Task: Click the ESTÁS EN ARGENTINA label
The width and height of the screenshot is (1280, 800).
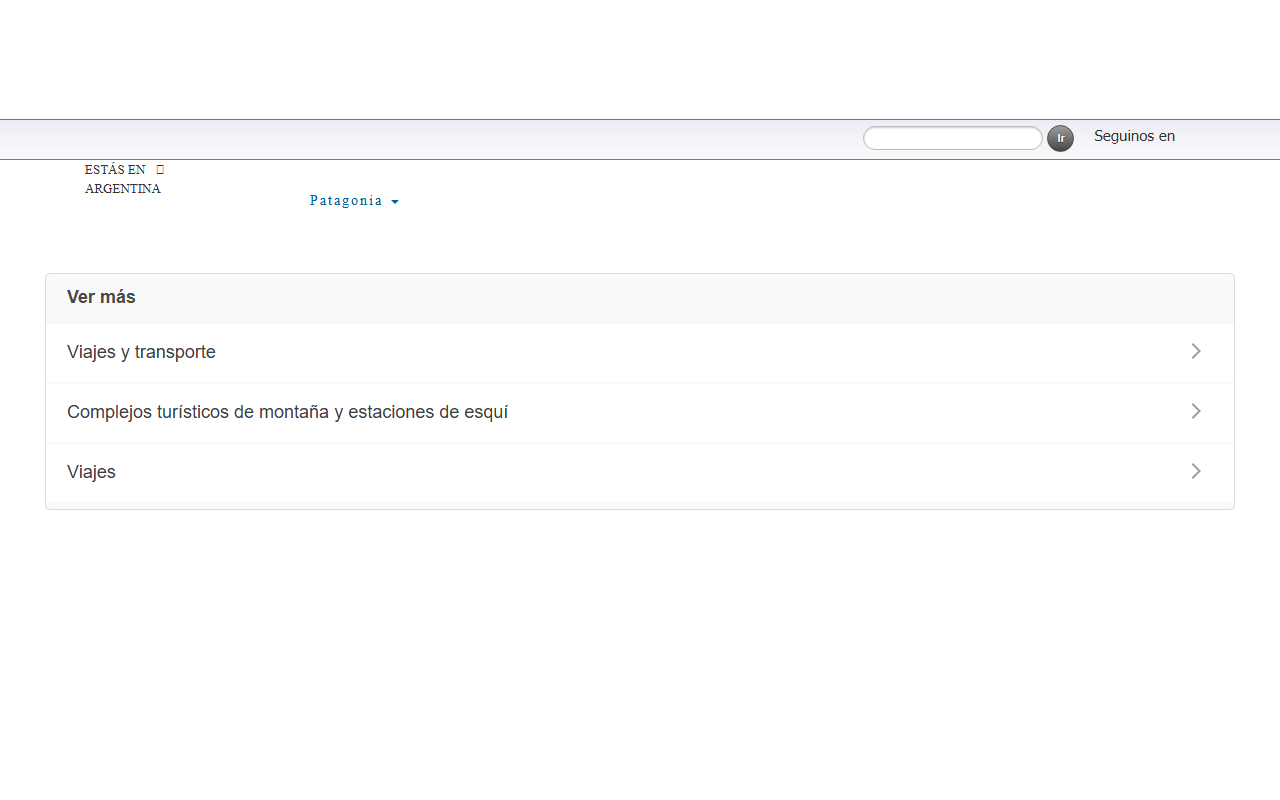Action: click(123, 179)
